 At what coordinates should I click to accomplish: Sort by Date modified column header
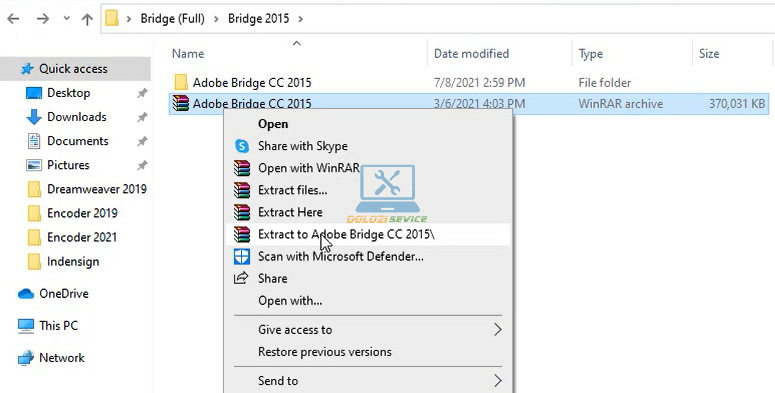pos(471,53)
